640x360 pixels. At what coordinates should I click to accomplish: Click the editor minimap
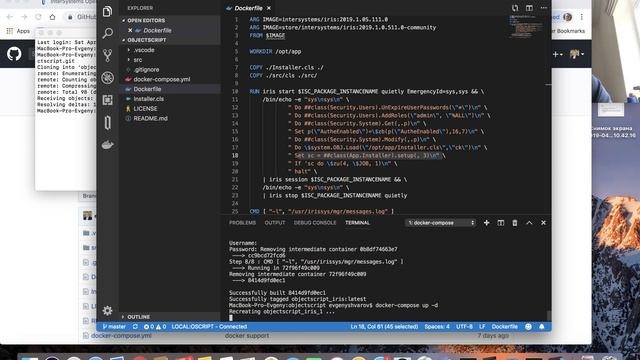[x=526, y=27]
